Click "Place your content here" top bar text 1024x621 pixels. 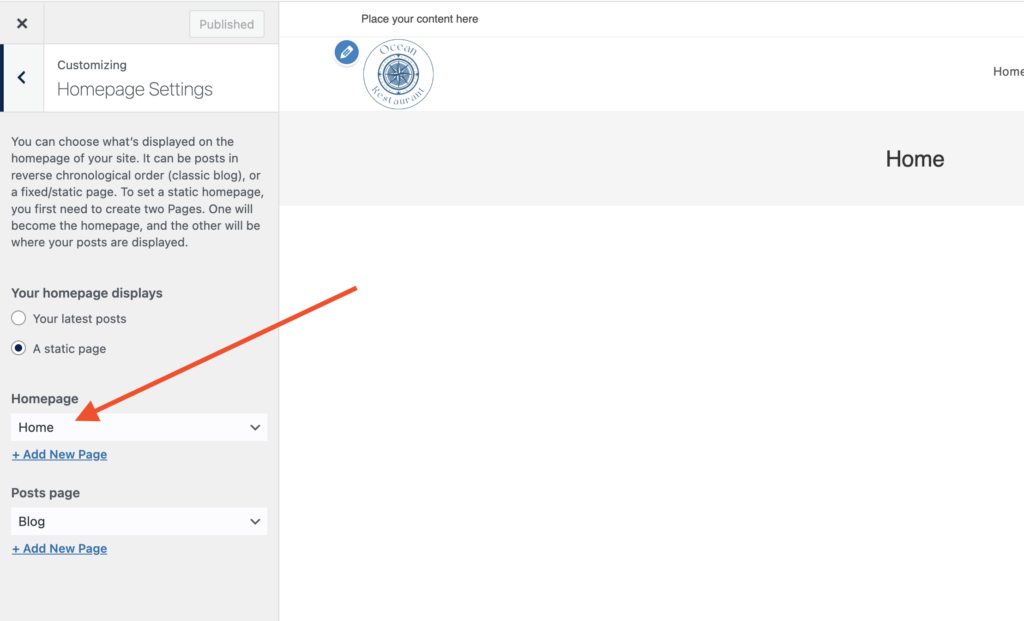419,19
